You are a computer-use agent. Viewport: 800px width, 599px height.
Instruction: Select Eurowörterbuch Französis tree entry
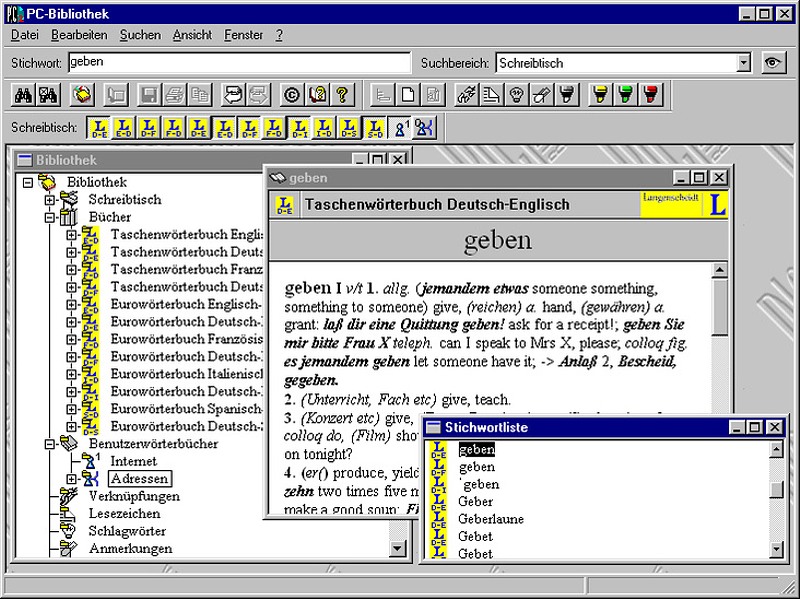186,339
